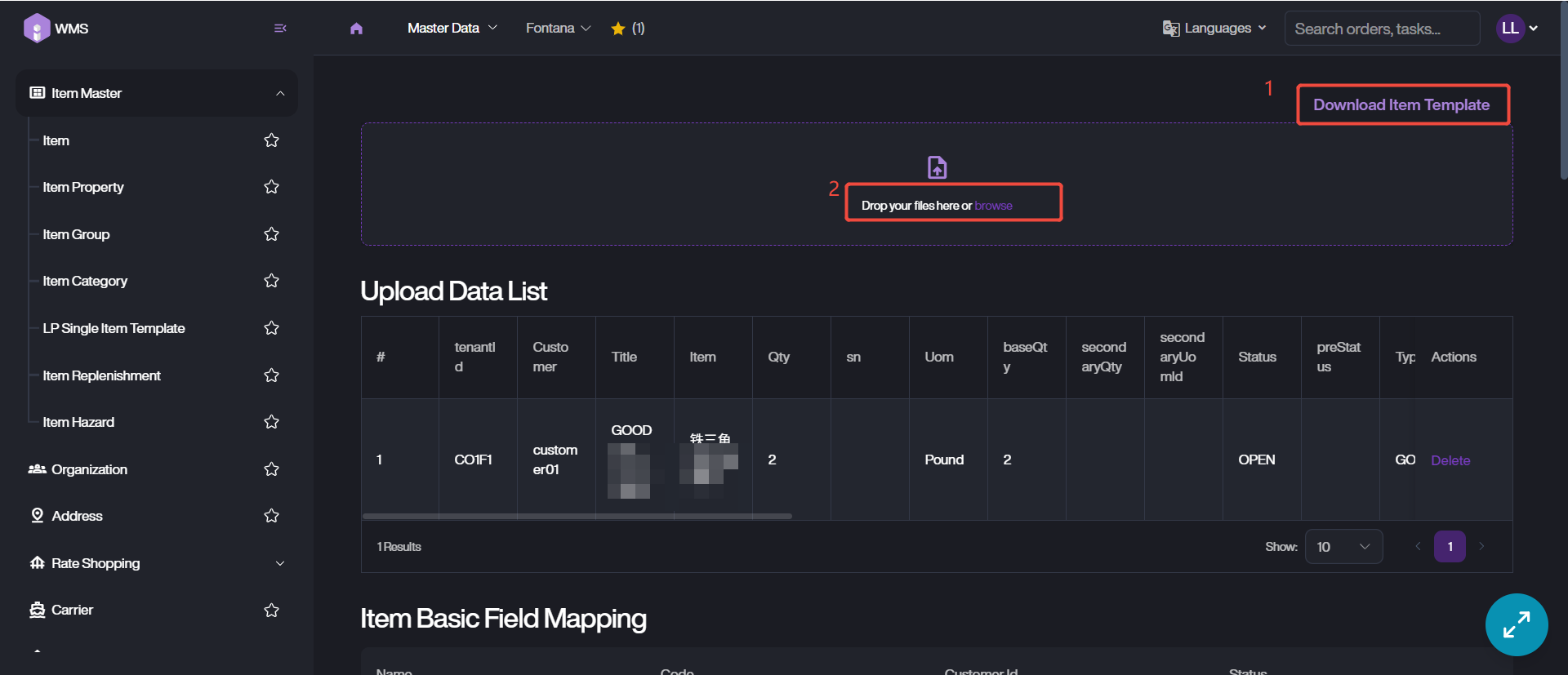The height and width of the screenshot is (675, 1568).
Task: Open the favorites star in header
Action: pos(618,29)
